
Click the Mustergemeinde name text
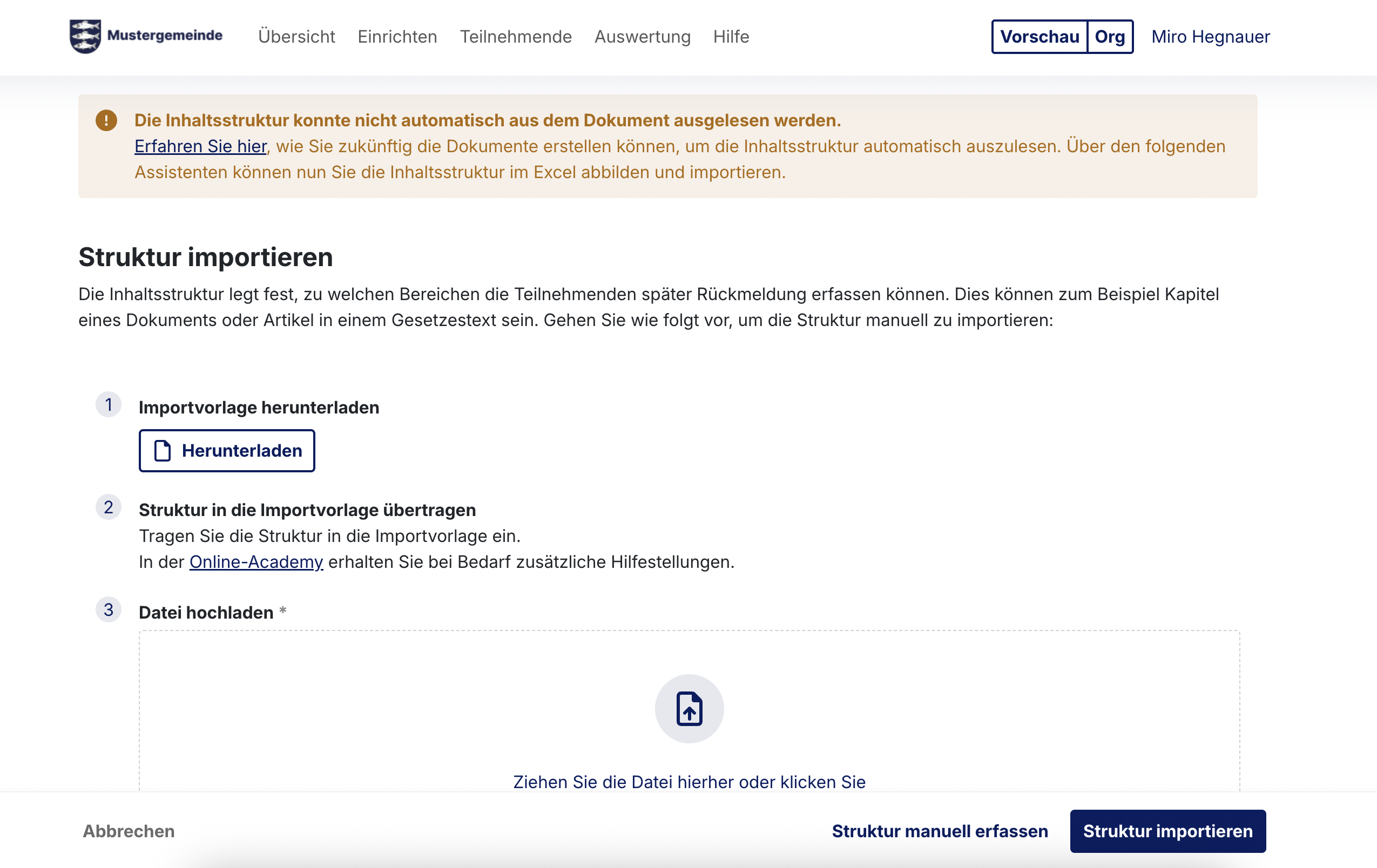165,35
